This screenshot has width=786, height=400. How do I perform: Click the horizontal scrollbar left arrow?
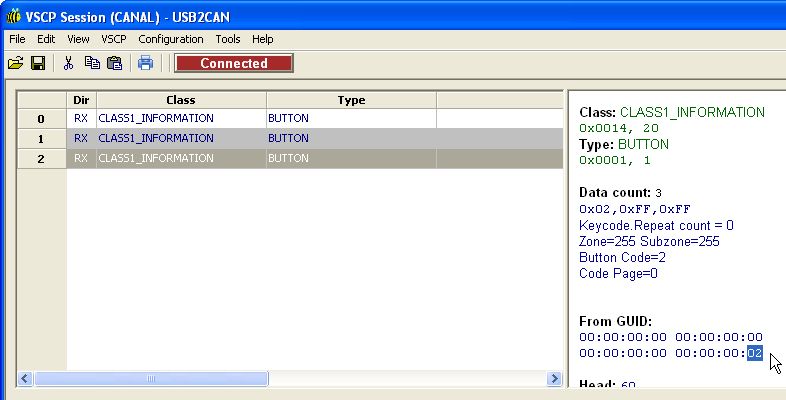tap(25, 379)
